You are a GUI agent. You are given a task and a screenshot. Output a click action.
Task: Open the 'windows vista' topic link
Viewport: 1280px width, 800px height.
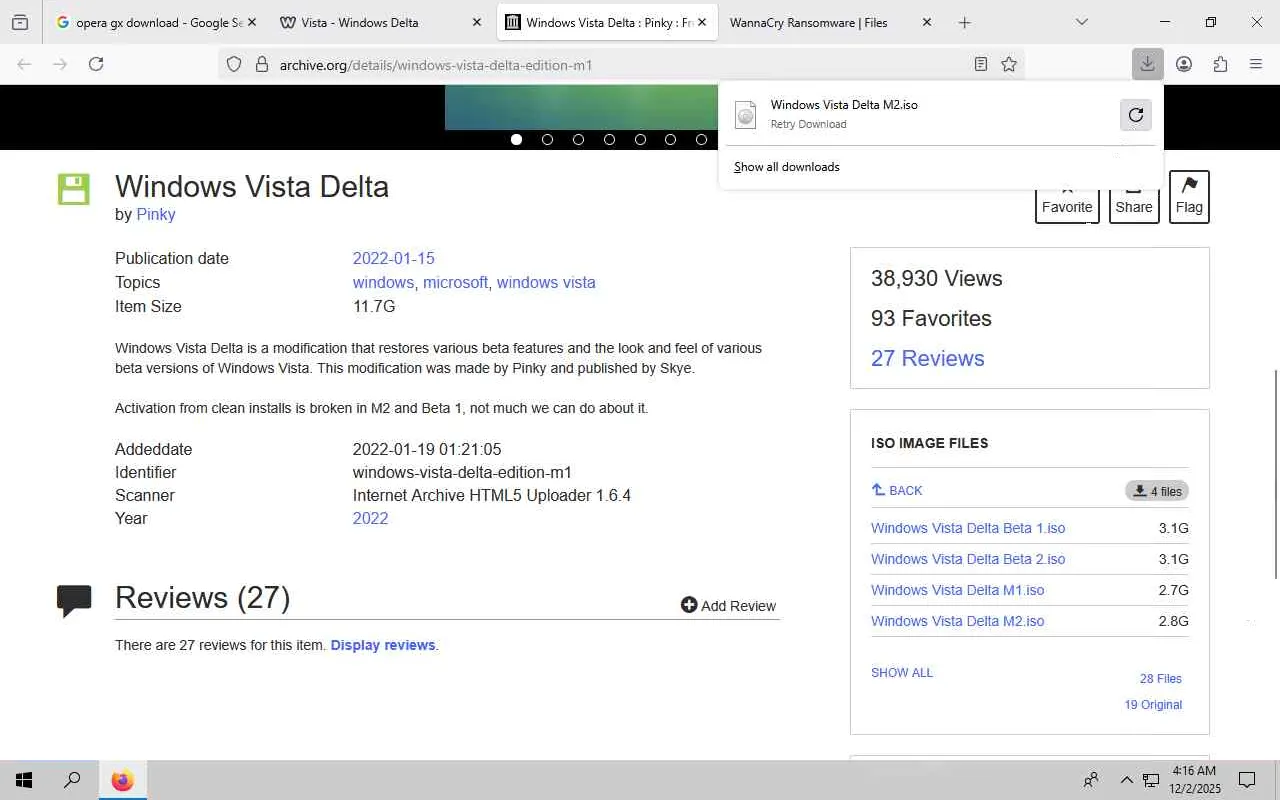point(546,282)
